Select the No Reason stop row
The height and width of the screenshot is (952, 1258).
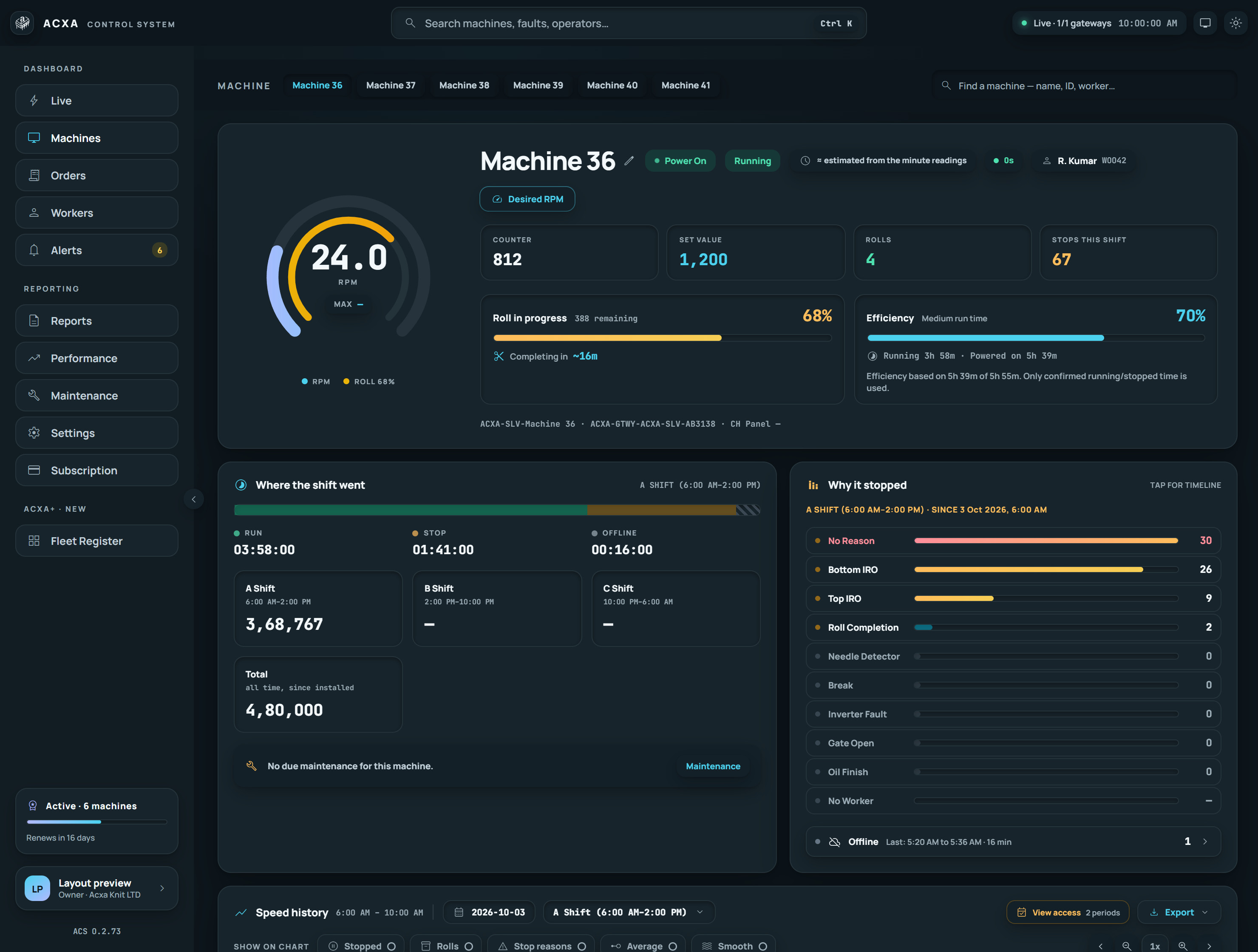pos(1013,541)
